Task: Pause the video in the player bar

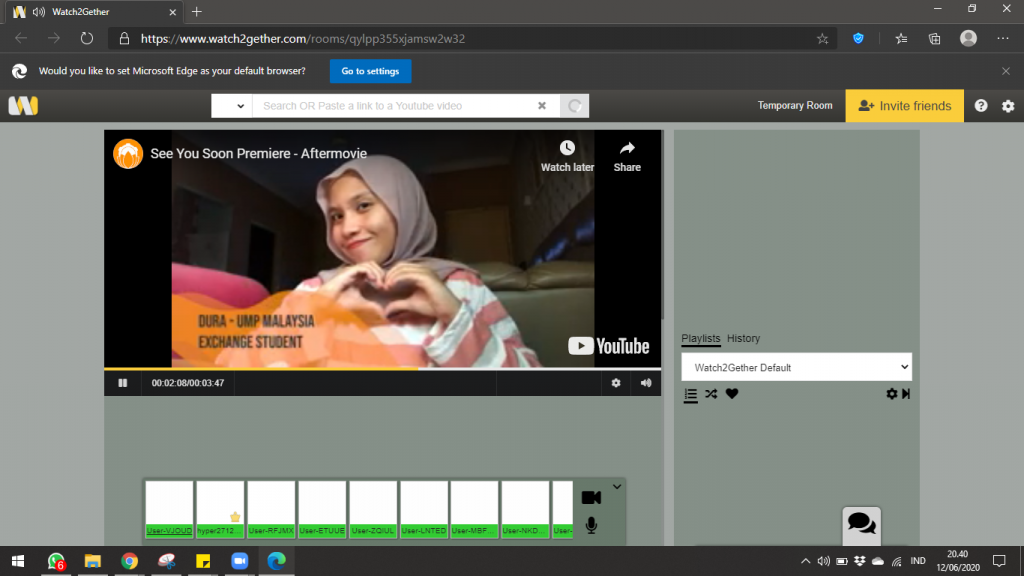Action: point(123,383)
